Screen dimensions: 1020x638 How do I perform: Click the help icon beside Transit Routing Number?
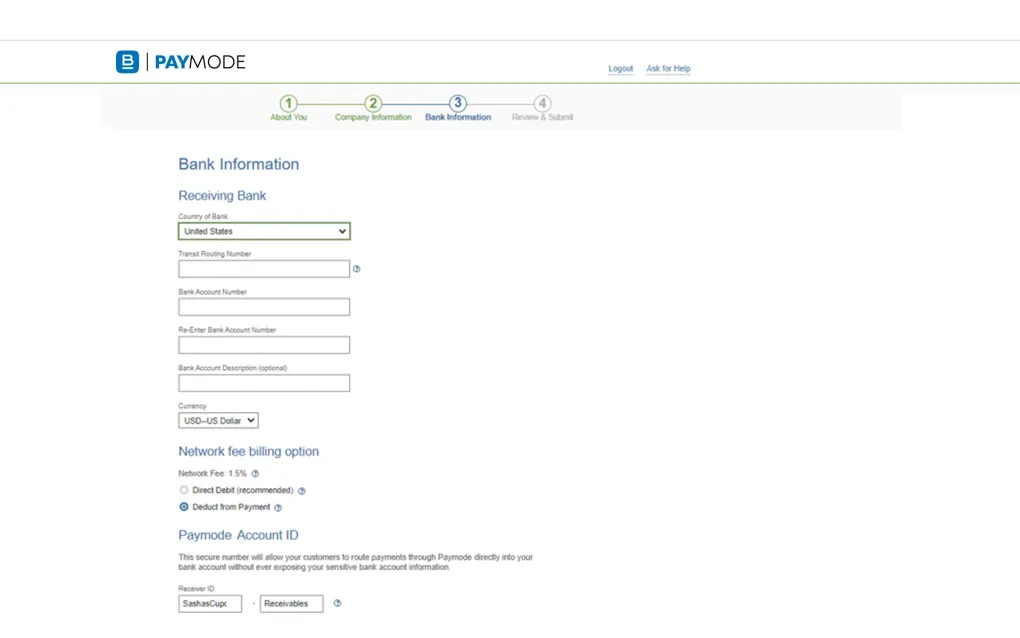pyautogui.click(x=357, y=269)
